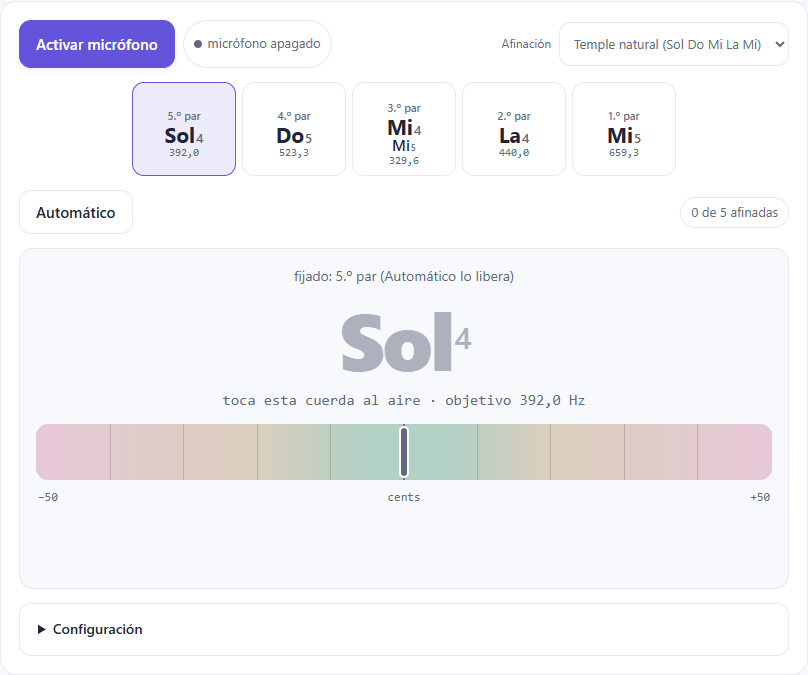
Task: Click the +50 label of meter
Action: 760,497
